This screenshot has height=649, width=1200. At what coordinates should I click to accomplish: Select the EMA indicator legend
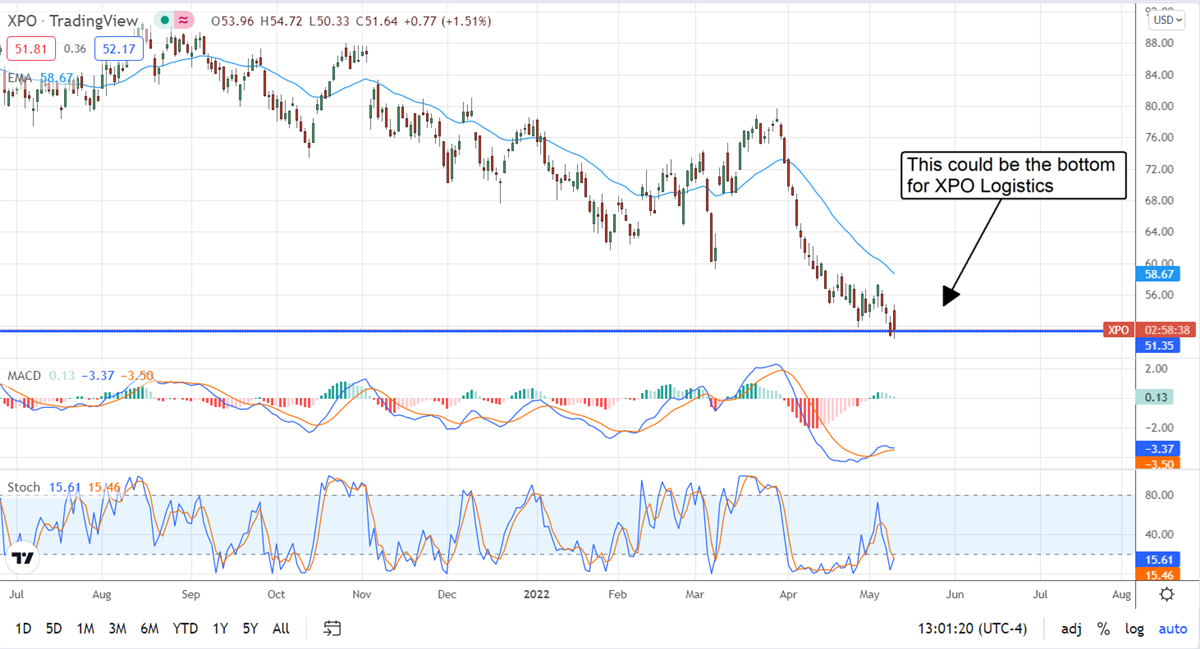[x=20, y=77]
